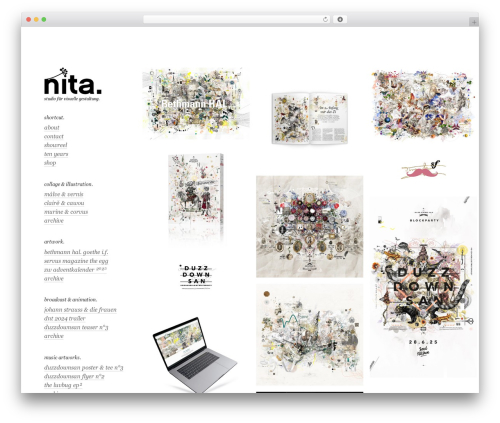Viewport: 500px width, 423px height.
Task: Open the colorful butterfly collage thumbnail
Action: point(423,105)
